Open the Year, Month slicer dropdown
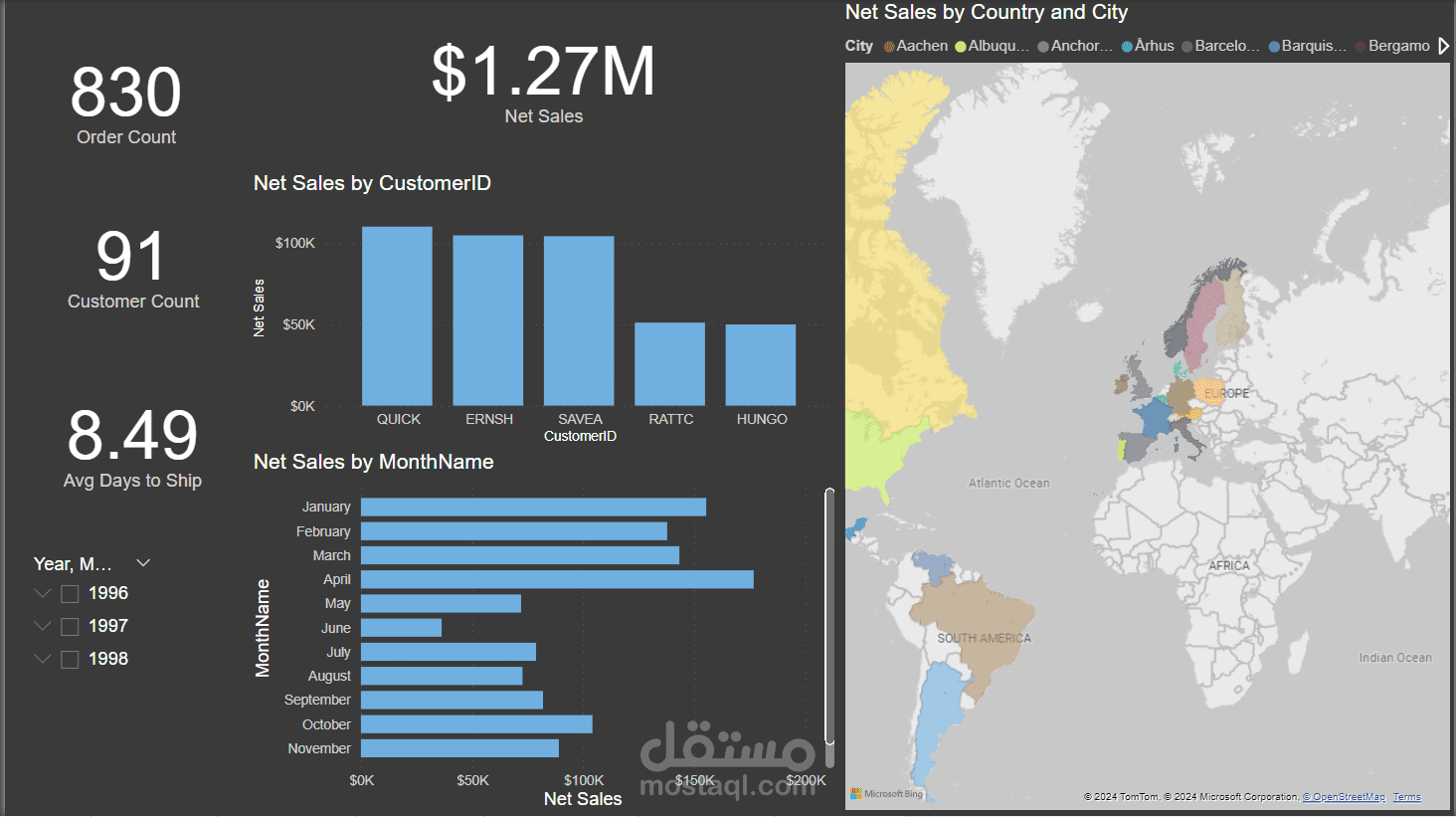This screenshot has width=1456, height=817. pyautogui.click(x=143, y=563)
